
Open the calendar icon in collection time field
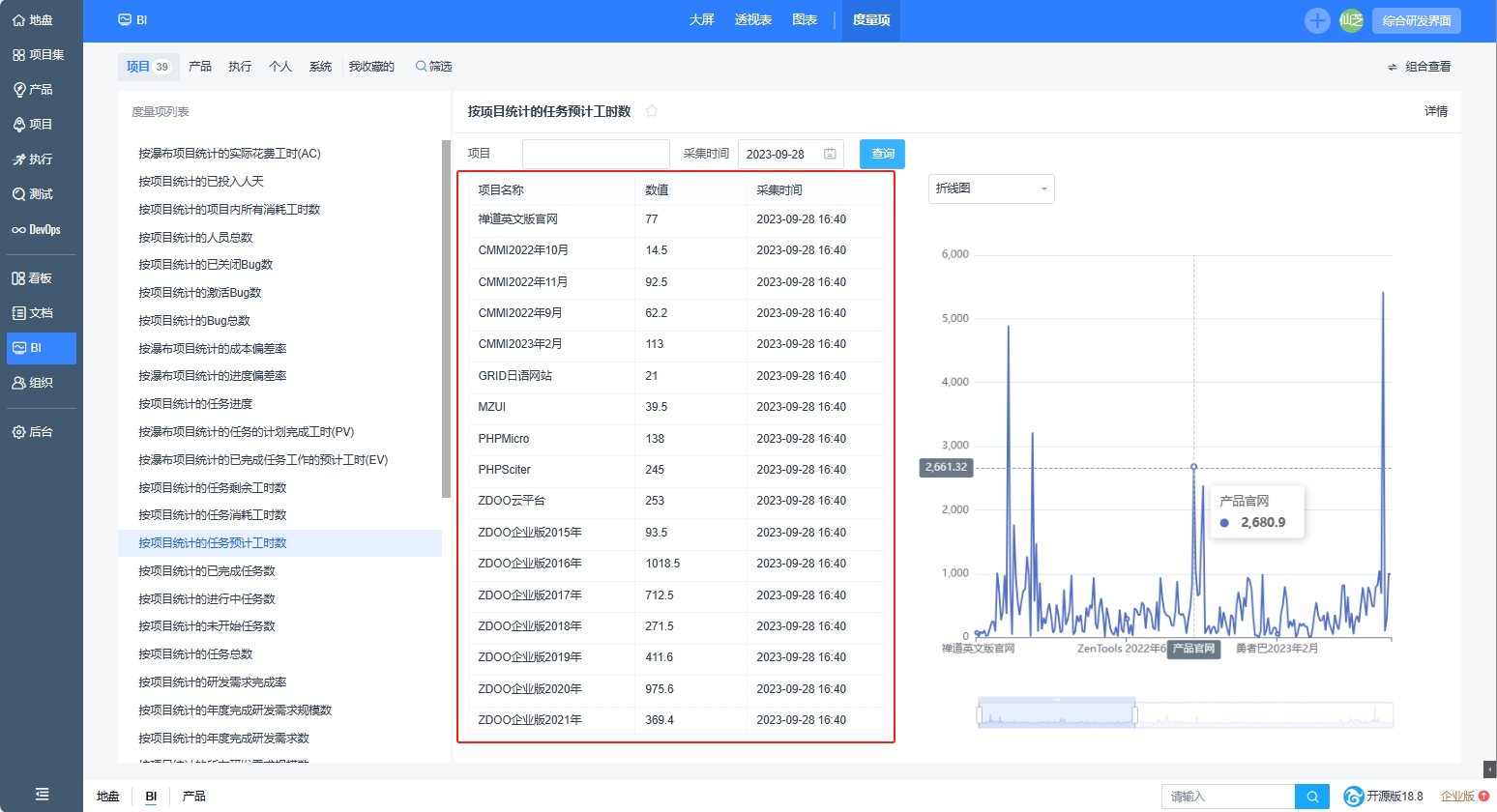point(830,154)
